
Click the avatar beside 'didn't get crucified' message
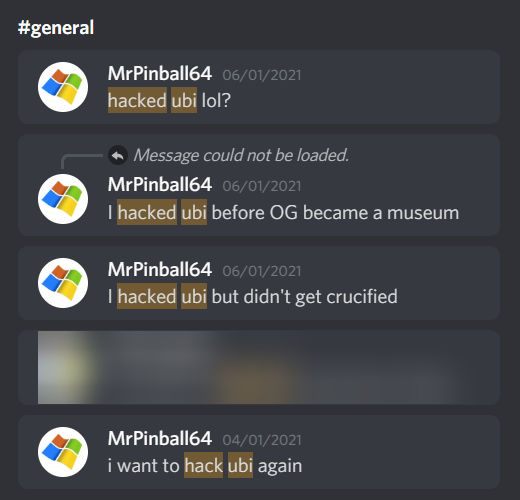[x=63, y=283]
